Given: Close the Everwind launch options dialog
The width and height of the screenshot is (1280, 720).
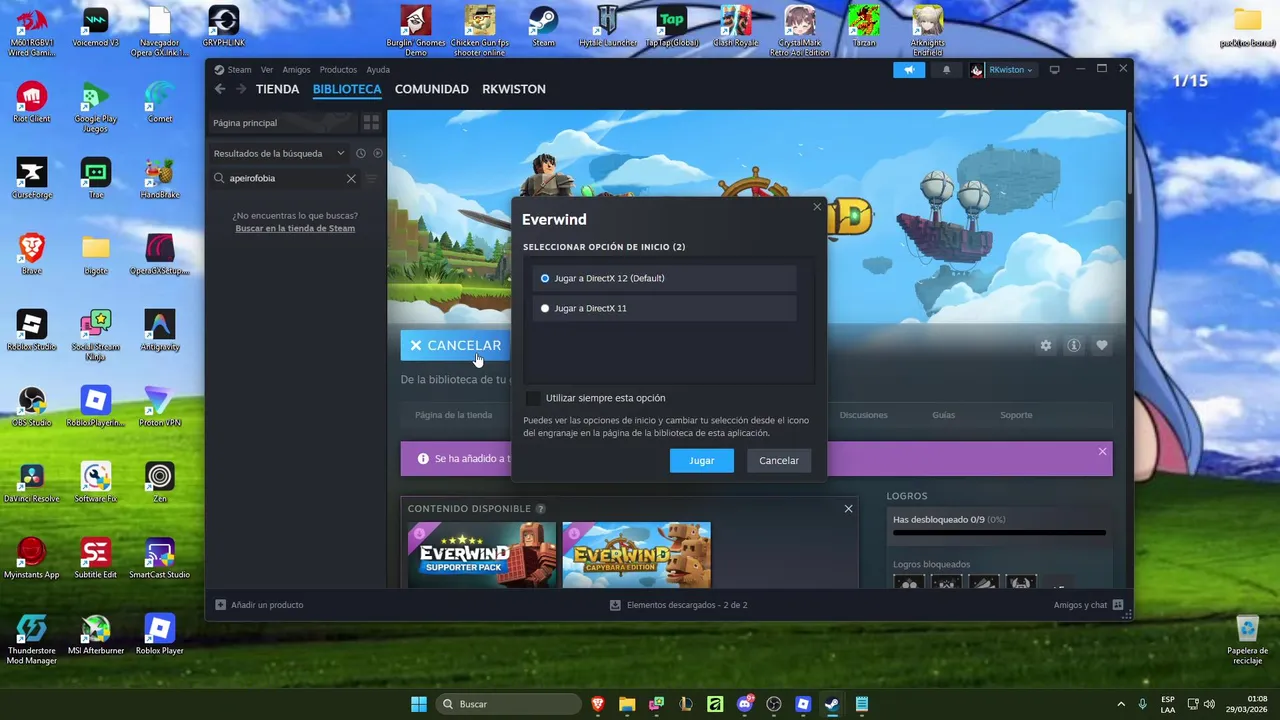Looking at the screenshot, I should (x=817, y=207).
